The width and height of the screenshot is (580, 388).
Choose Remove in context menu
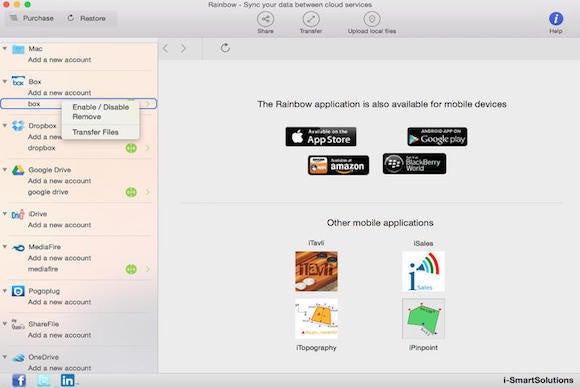click(87, 117)
